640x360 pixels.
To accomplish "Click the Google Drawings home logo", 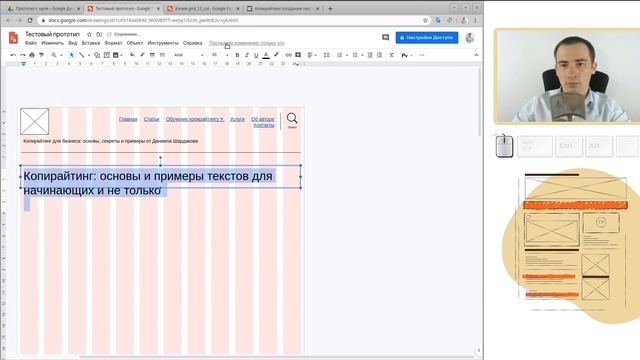I will pyautogui.click(x=13, y=38).
